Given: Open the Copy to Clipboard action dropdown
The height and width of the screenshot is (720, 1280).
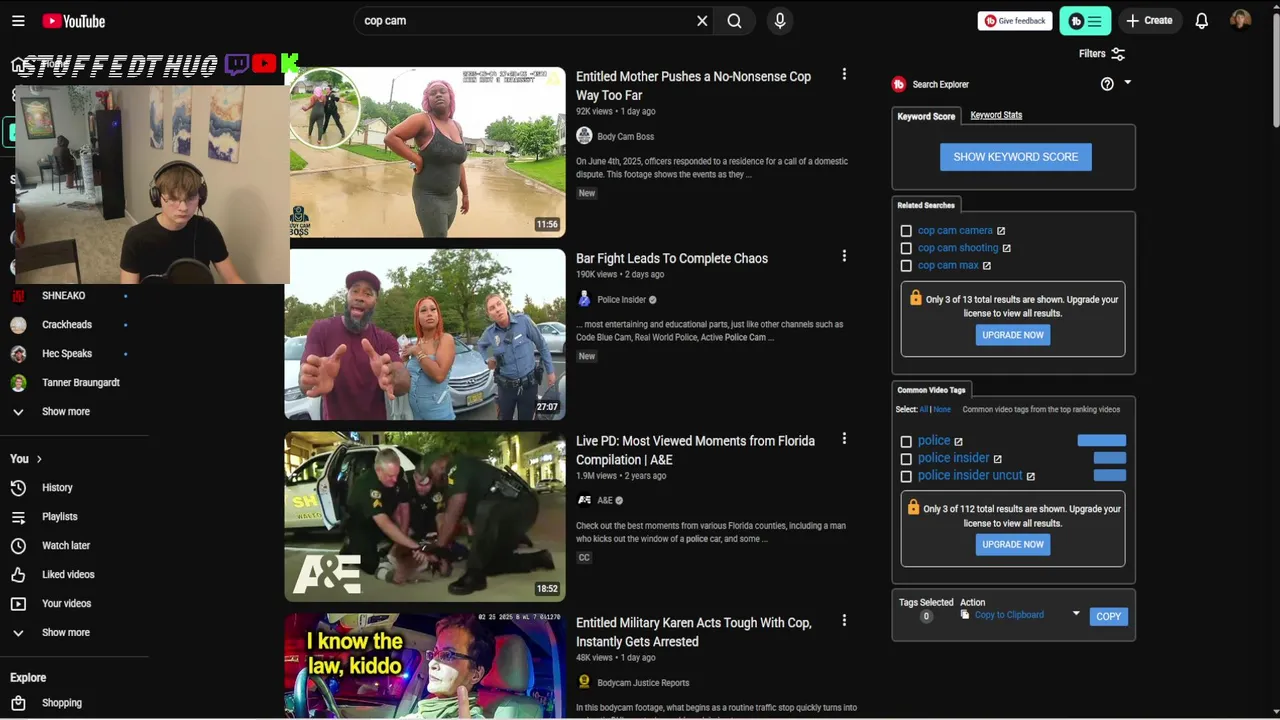Looking at the screenshot, I should 1076,614.
